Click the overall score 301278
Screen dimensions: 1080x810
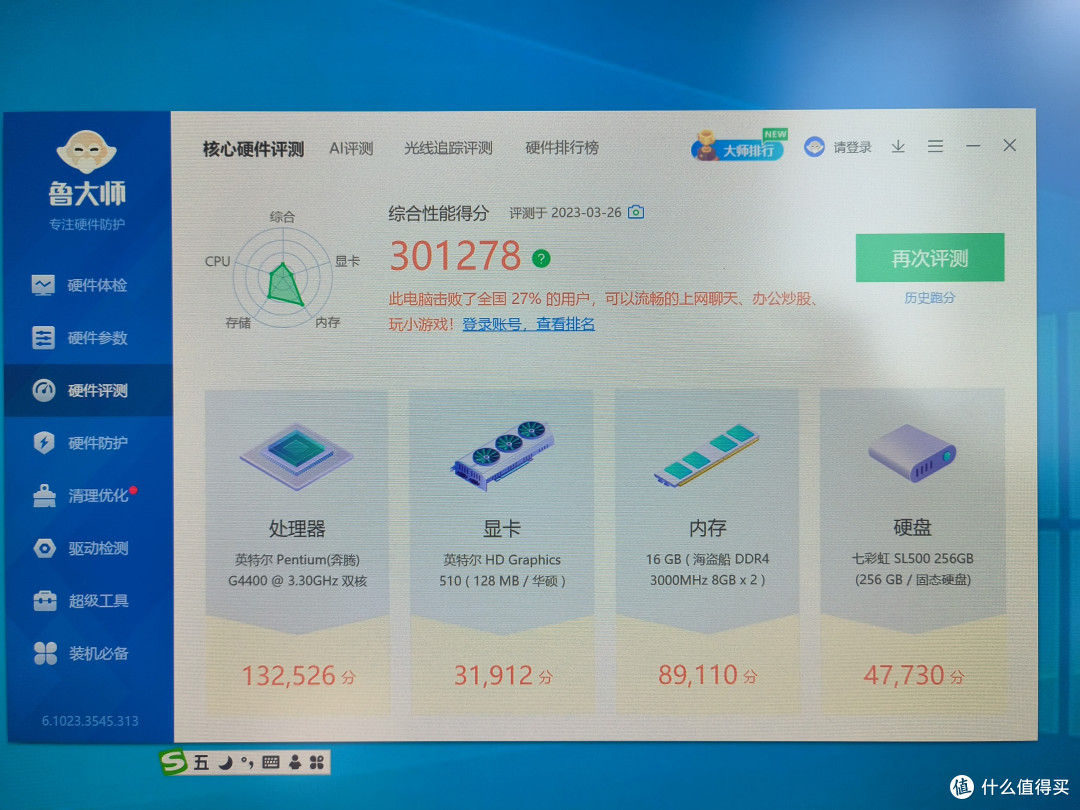[x=455, y=256]
